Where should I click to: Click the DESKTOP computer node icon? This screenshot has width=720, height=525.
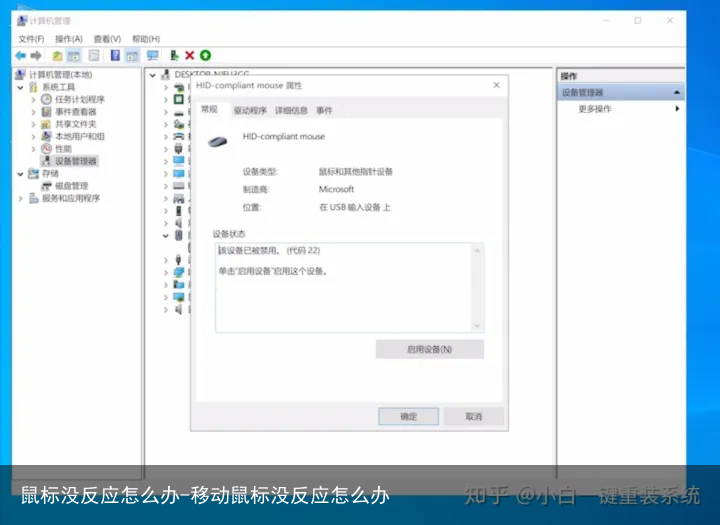coord(166,75)
